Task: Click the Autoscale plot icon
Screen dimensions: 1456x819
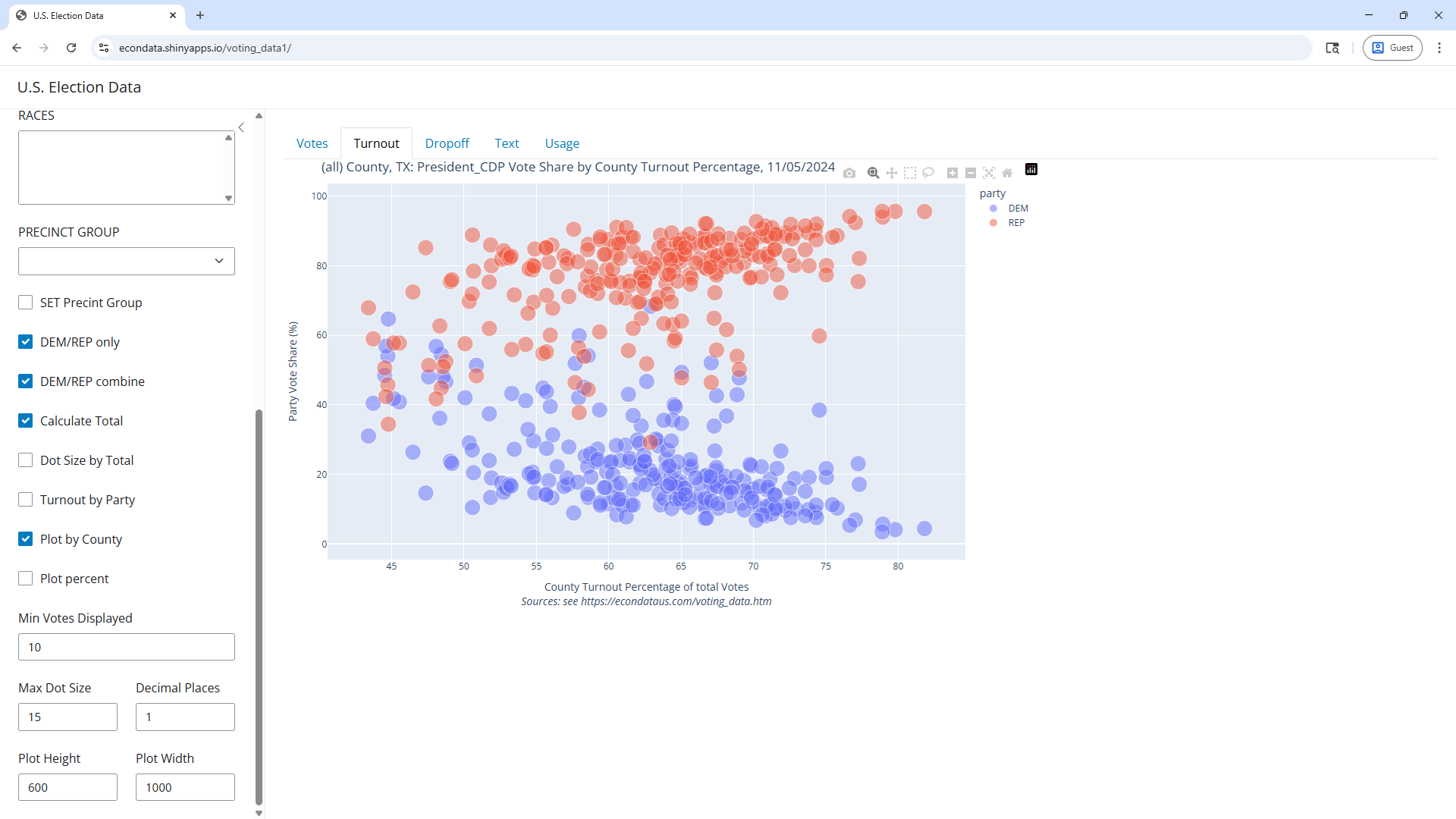Action: pyautogui.click(x=989, y=173)
